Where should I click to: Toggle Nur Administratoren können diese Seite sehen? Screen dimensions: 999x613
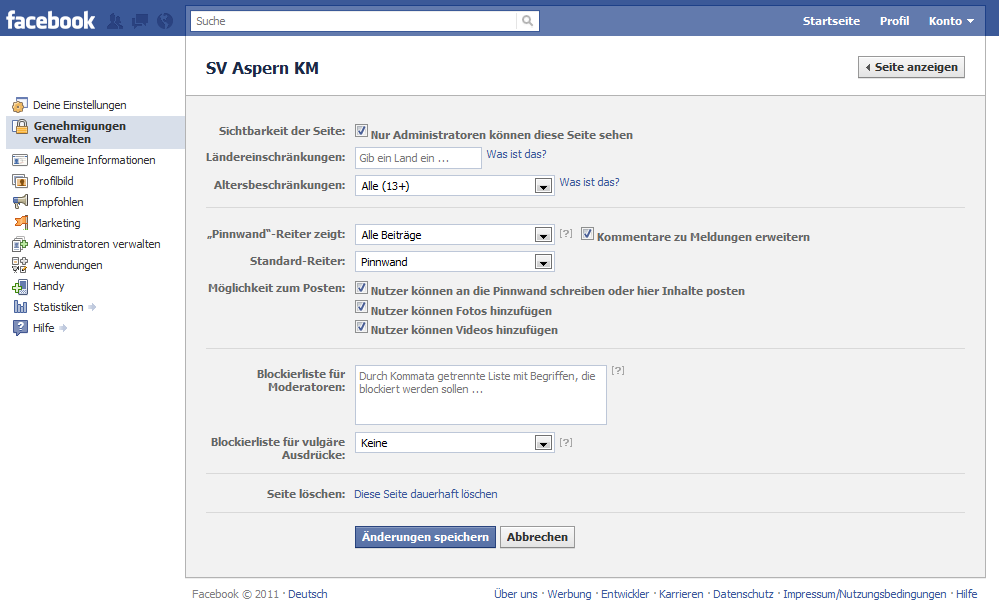[361, 131]
